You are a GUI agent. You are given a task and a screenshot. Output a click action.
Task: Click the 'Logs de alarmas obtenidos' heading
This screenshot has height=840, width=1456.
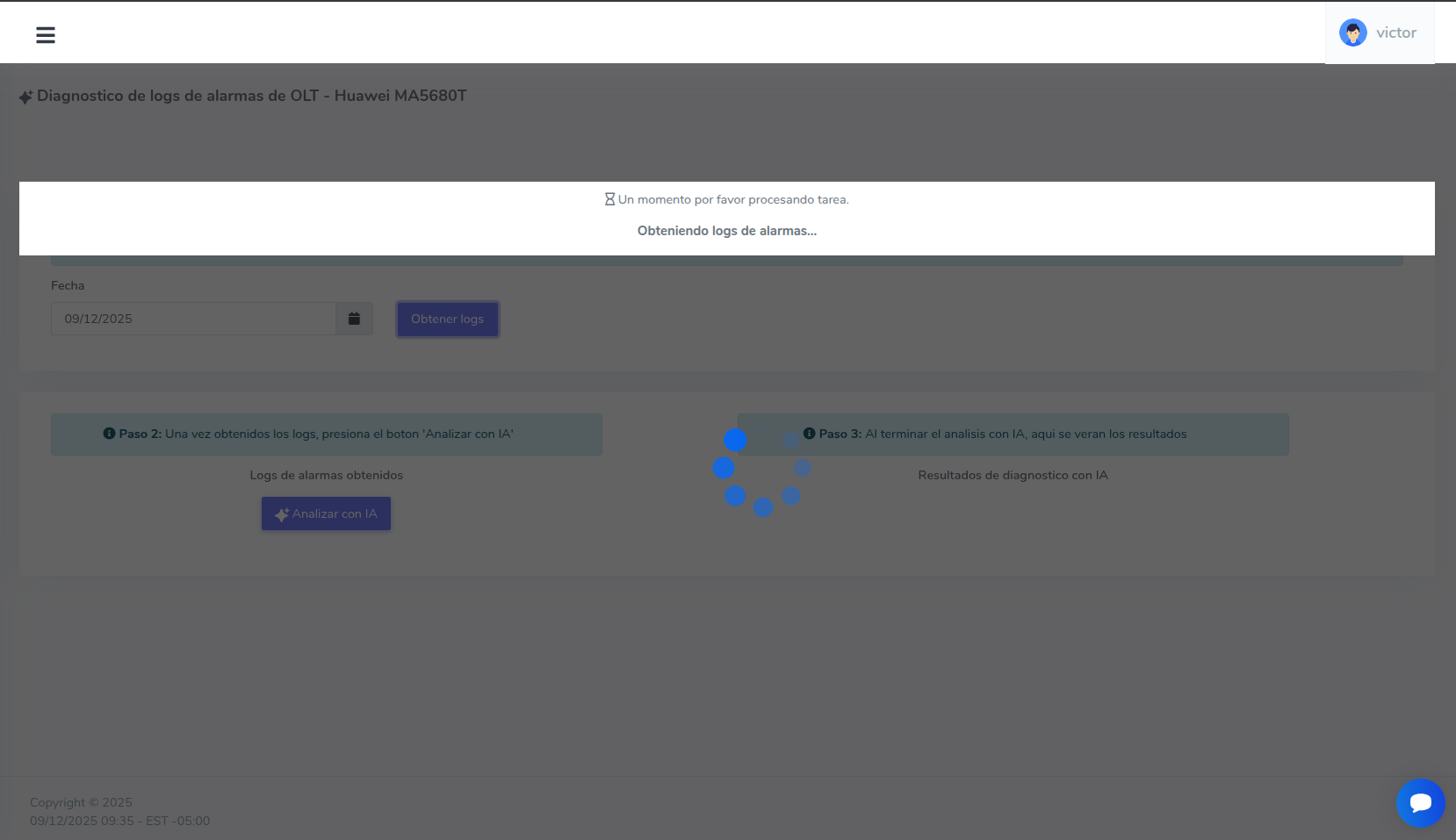pyautogui.click(x=326, y=475)
